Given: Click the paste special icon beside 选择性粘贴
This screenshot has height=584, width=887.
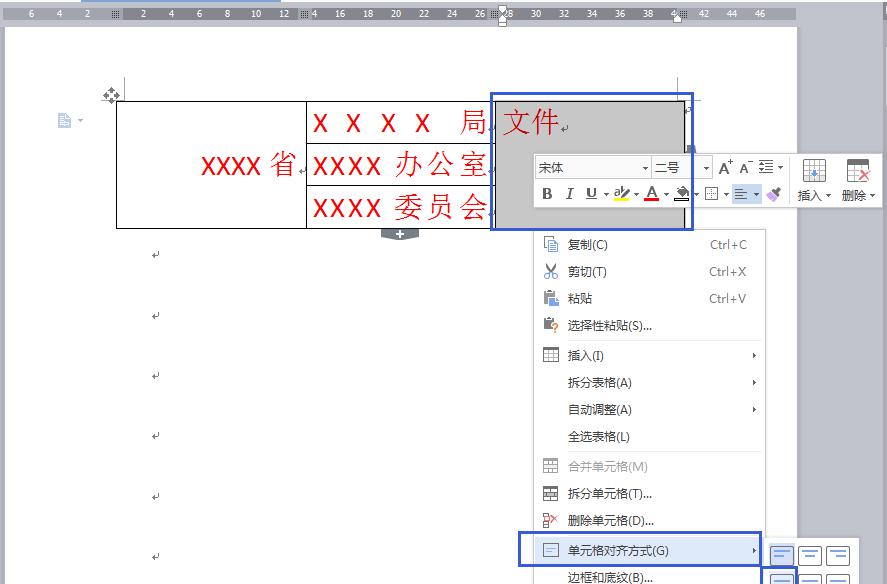Looking at the screenshot, I should coord(550,325).
